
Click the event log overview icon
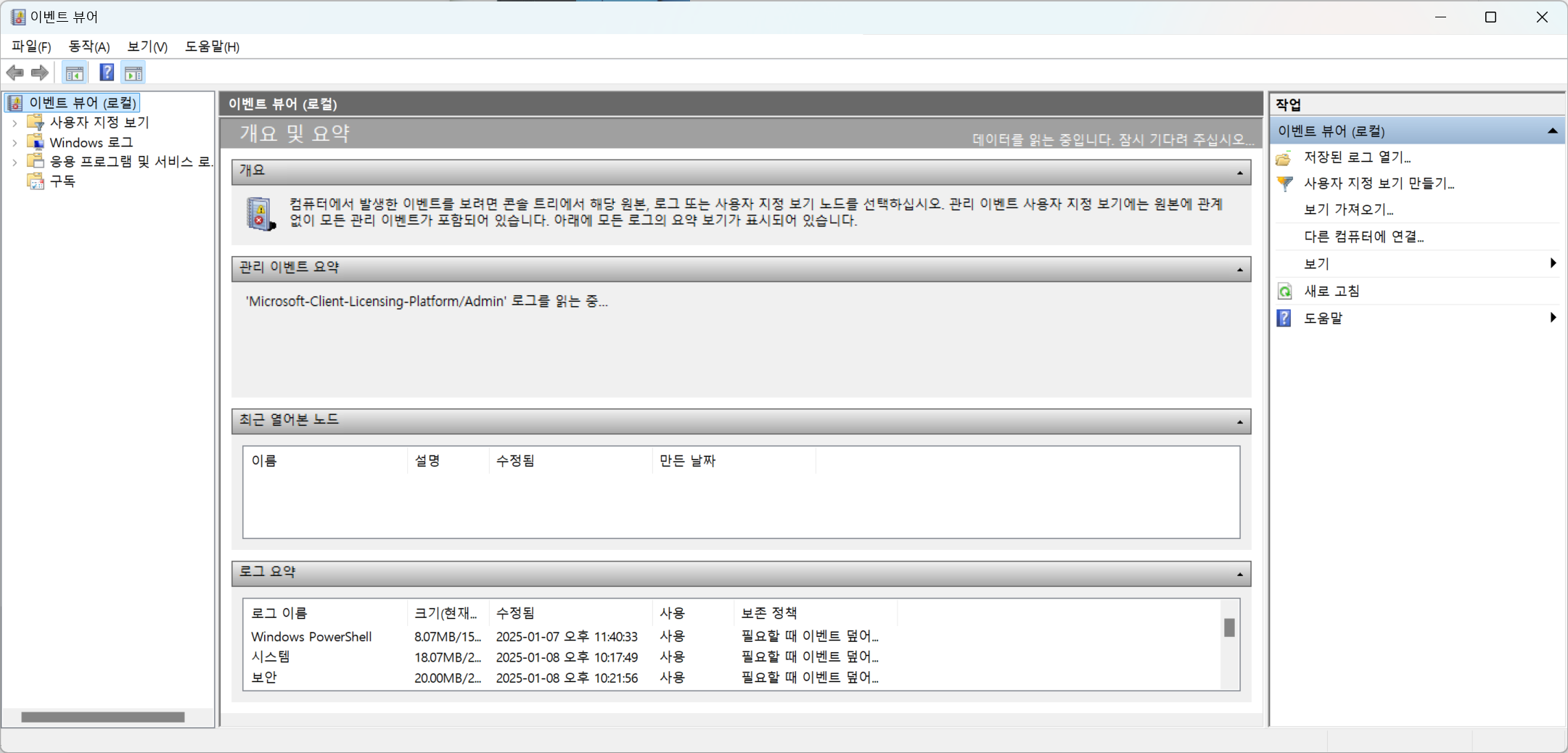click(x=260, y=214)
